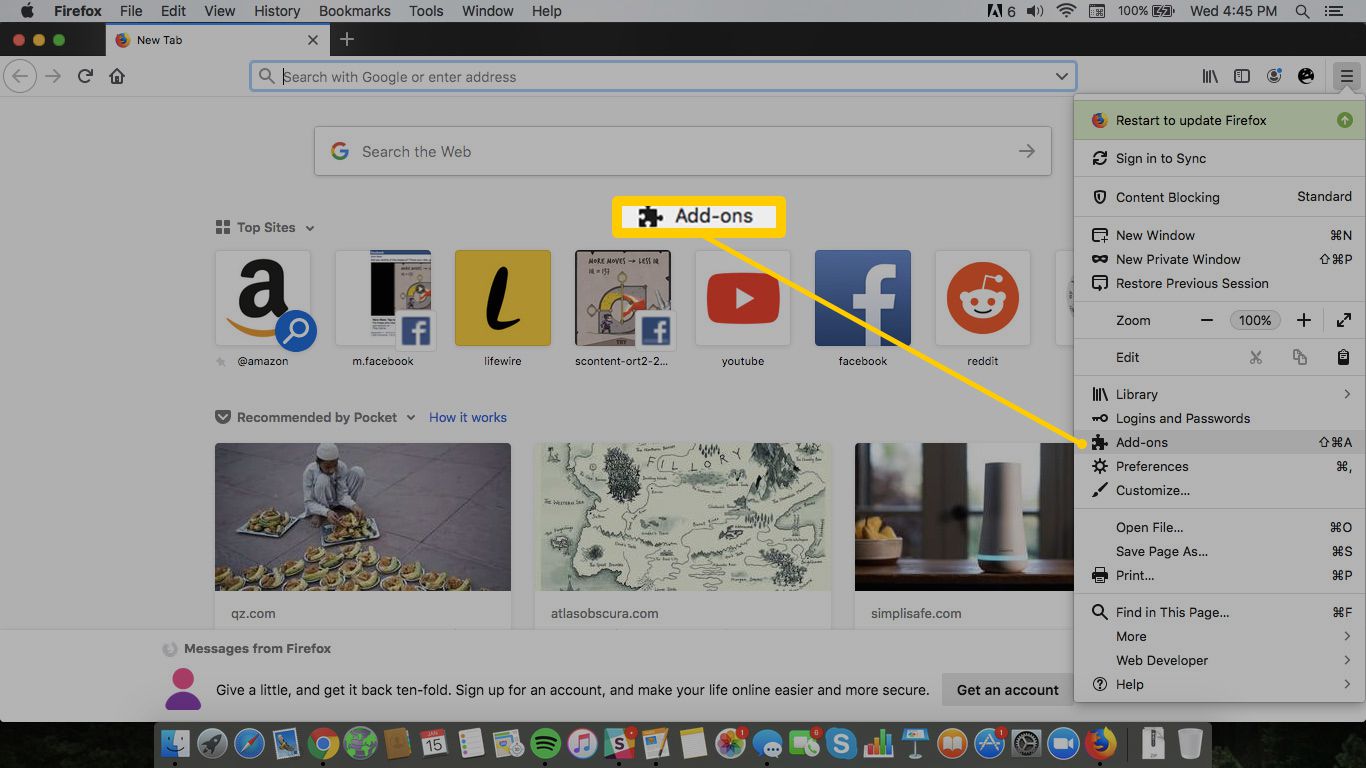
Task: Open a new tab with plus button
Action: (347, 40)
